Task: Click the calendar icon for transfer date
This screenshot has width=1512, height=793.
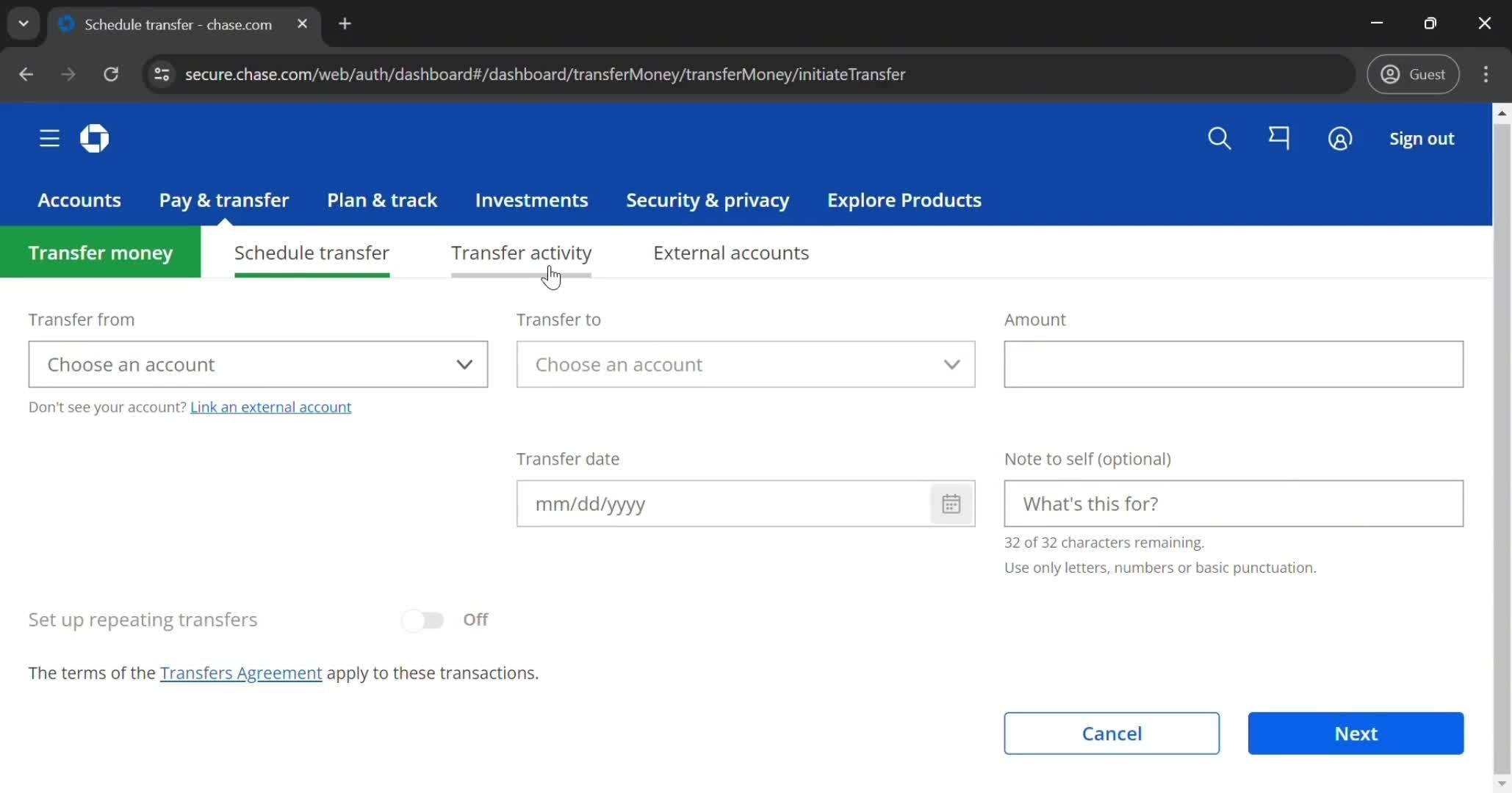Action: pos(951,504)
